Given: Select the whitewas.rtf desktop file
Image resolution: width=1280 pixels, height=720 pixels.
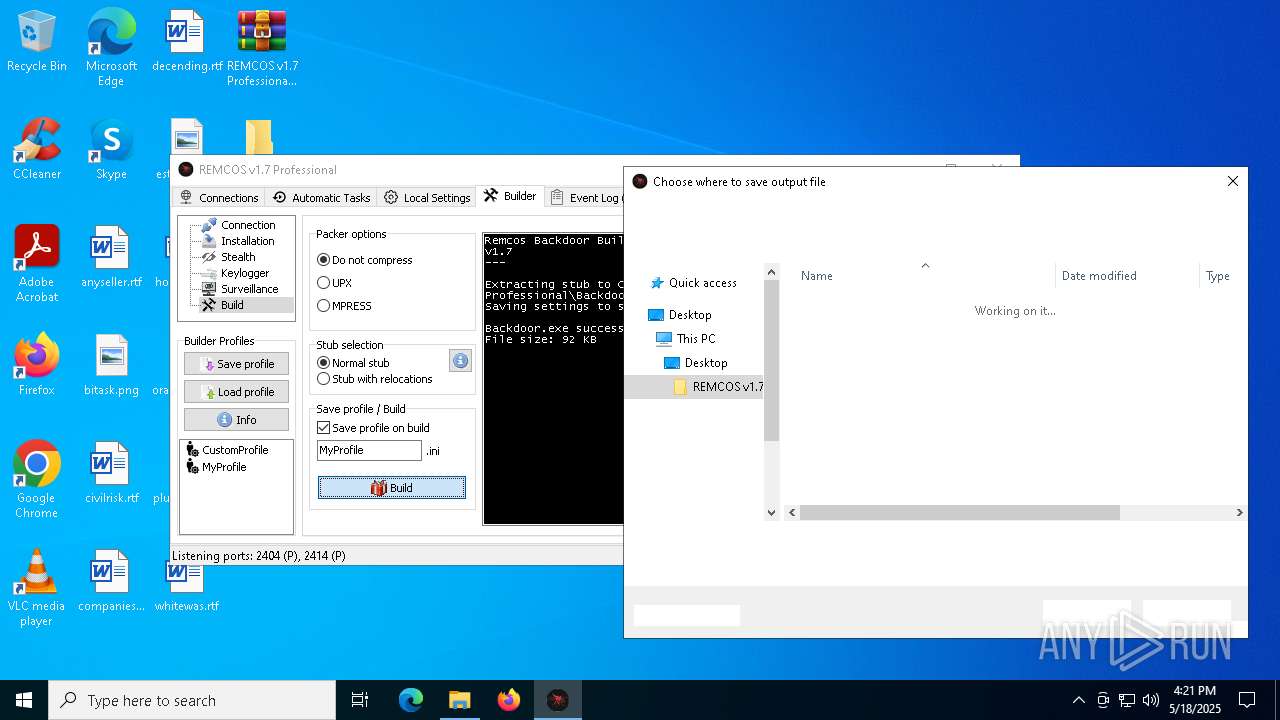Looking at the screenshot, I should (x=187, y=588).
